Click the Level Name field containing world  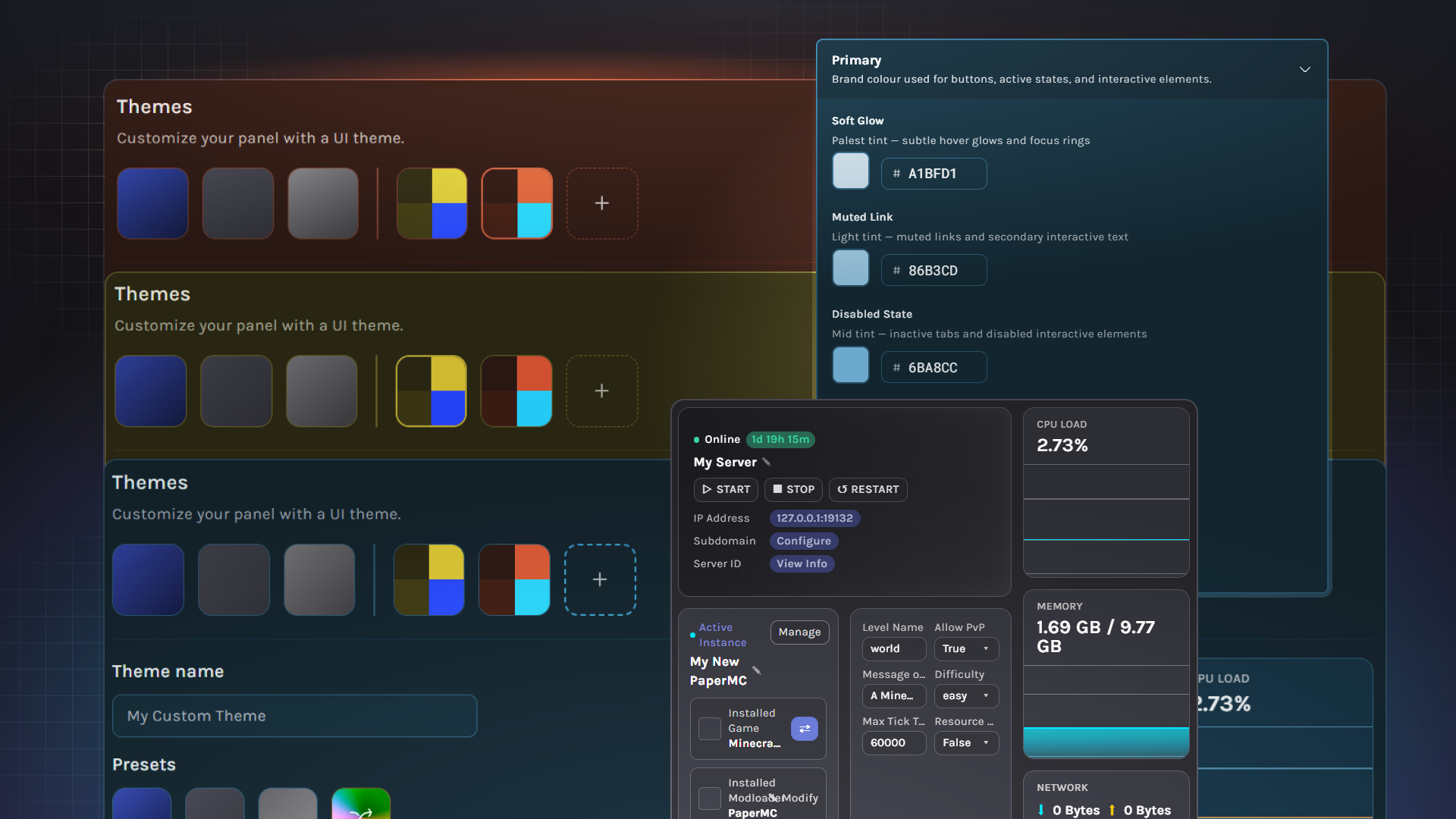click(894, 649)
